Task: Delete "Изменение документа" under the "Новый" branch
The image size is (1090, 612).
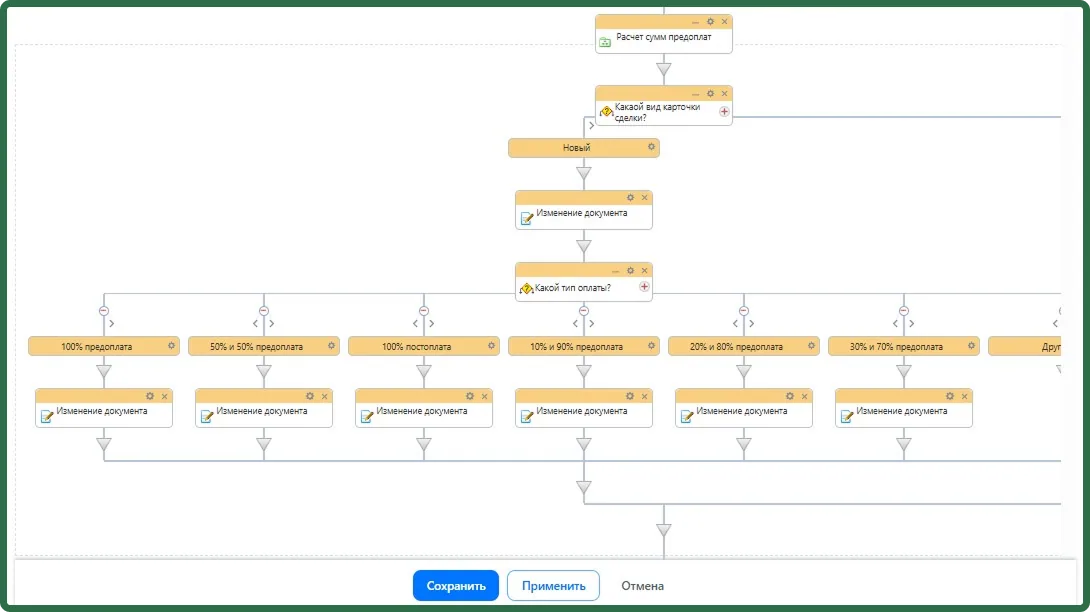Action: click(x=644, y=198)
